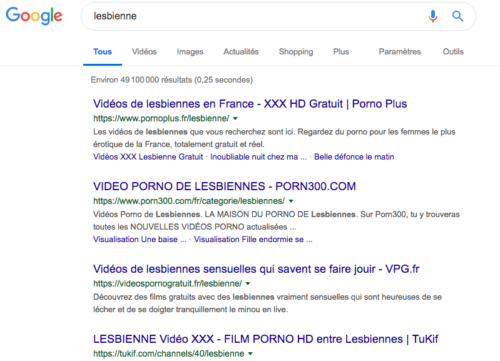500x361 pixels.
Task: Open sitelink 'Inoubliable nuit chez ma ...'
Action: tap(258, 157)
